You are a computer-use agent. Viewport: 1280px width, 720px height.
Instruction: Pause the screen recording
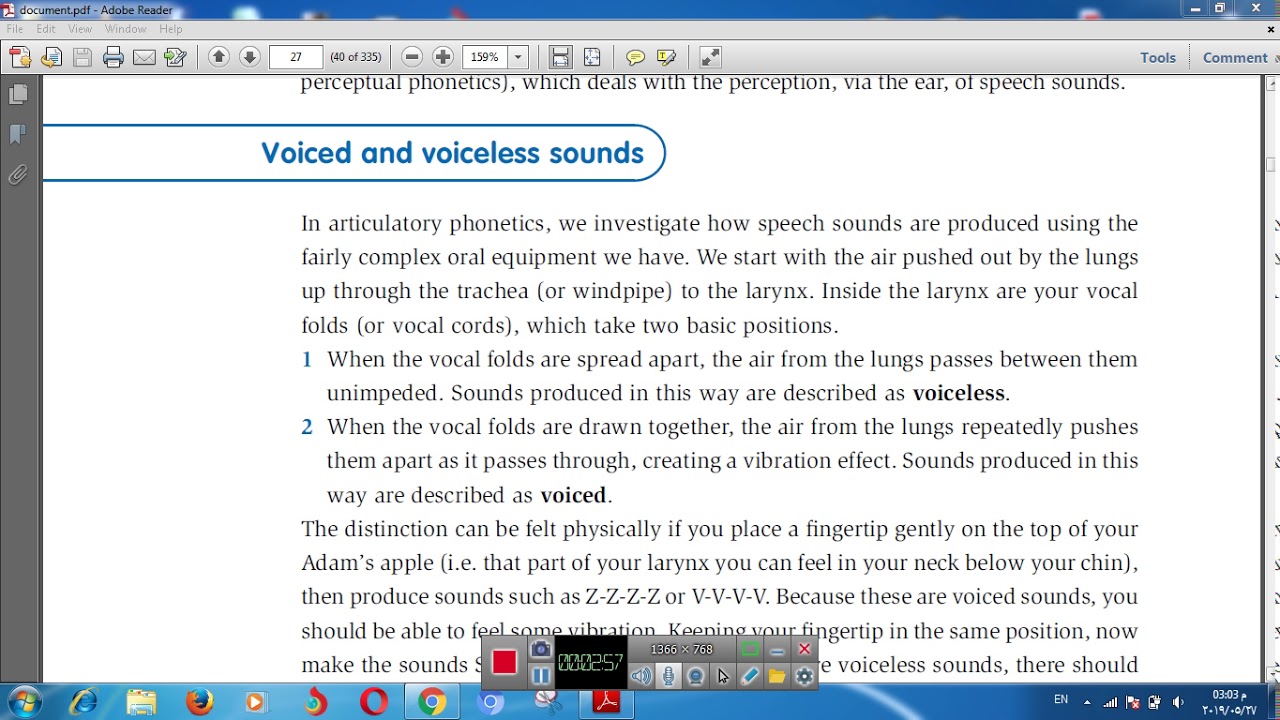[x=541, y=676]
